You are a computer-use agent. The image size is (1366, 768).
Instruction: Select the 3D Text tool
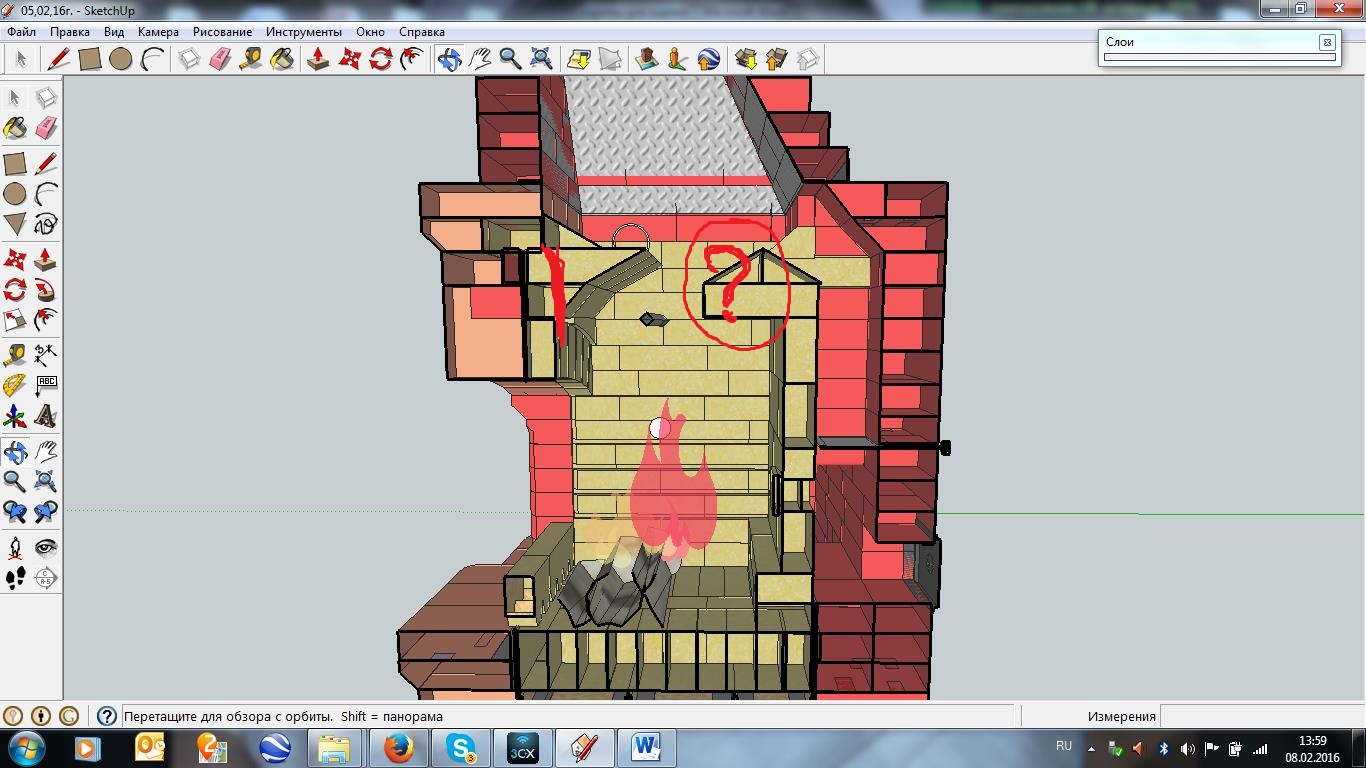pos(46,415)
